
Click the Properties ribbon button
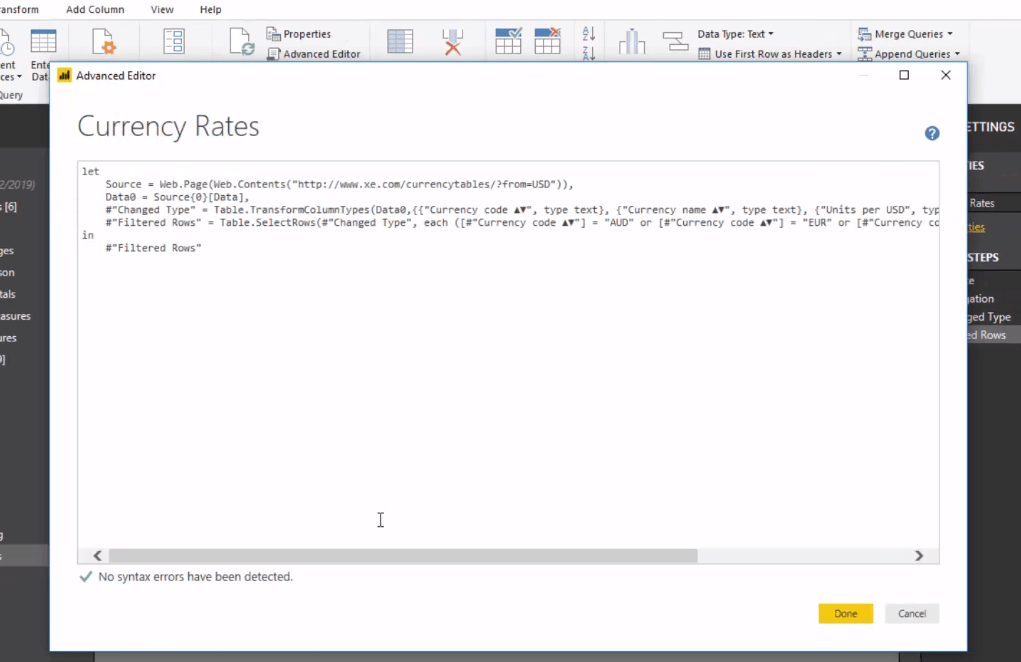pos(299,34)
